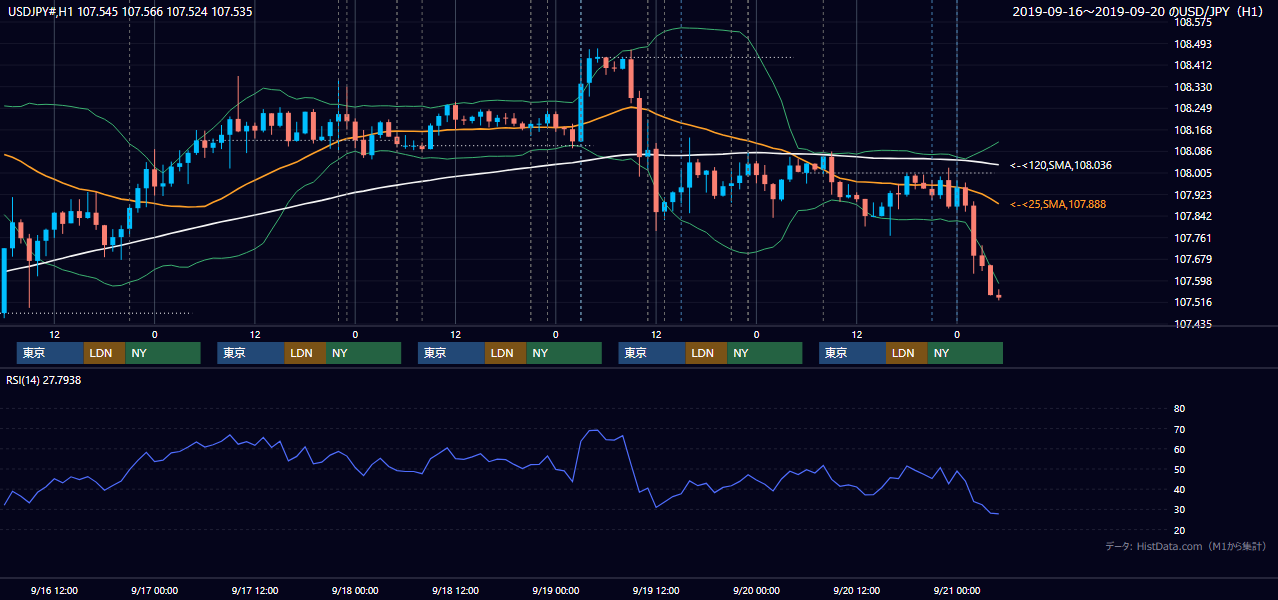The width and height of the screenshot is (1278, 600).
Task: Click price axis label 108.575
Action: tap(1192, 22)
